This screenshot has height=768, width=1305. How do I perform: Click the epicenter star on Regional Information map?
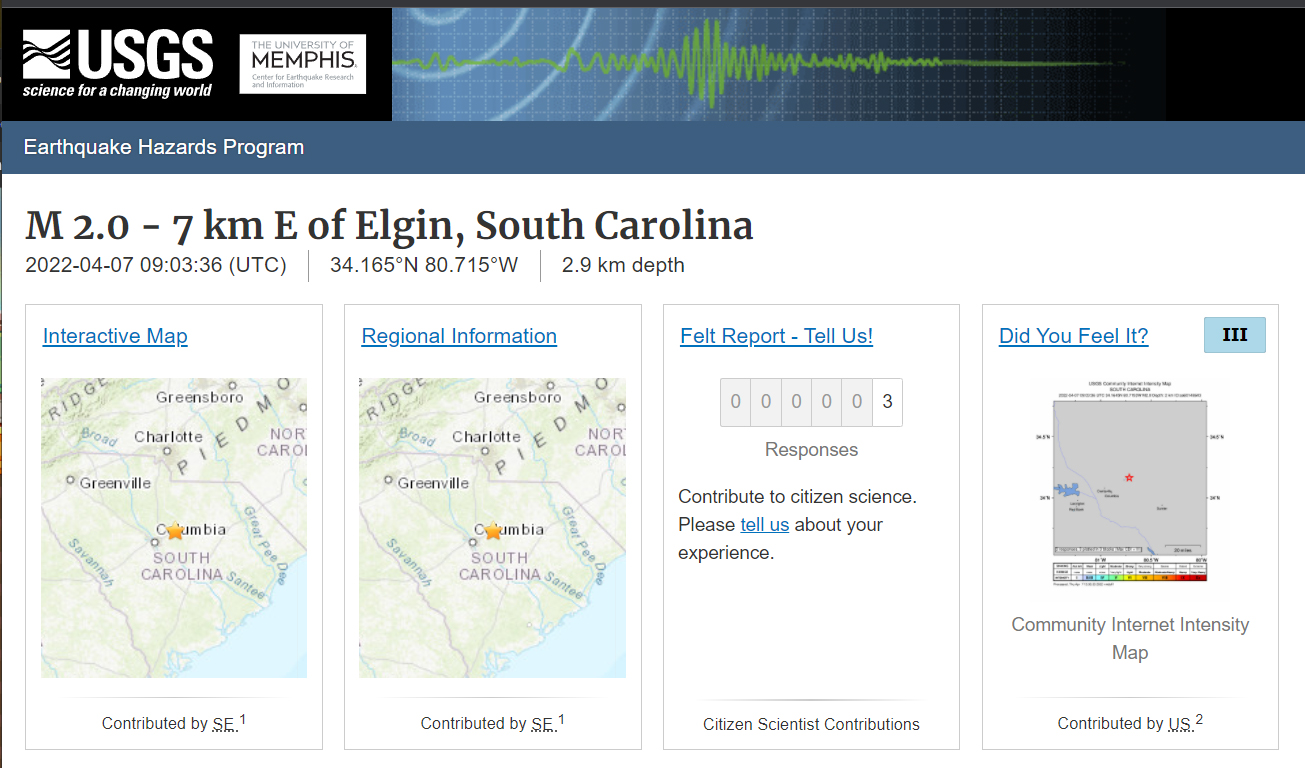click(x=493, y=531)
